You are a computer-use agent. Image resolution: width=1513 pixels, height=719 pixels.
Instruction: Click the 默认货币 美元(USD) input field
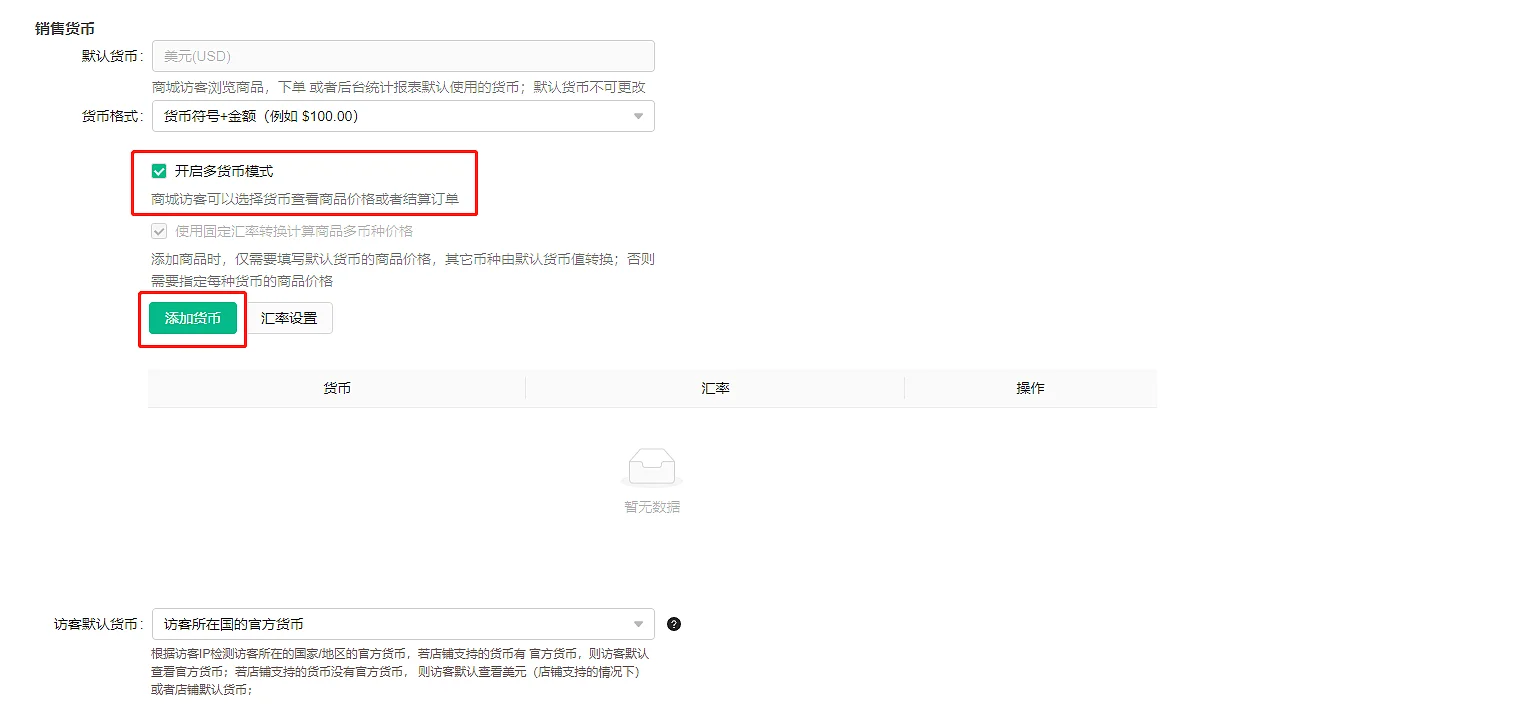tap(403, 56)
